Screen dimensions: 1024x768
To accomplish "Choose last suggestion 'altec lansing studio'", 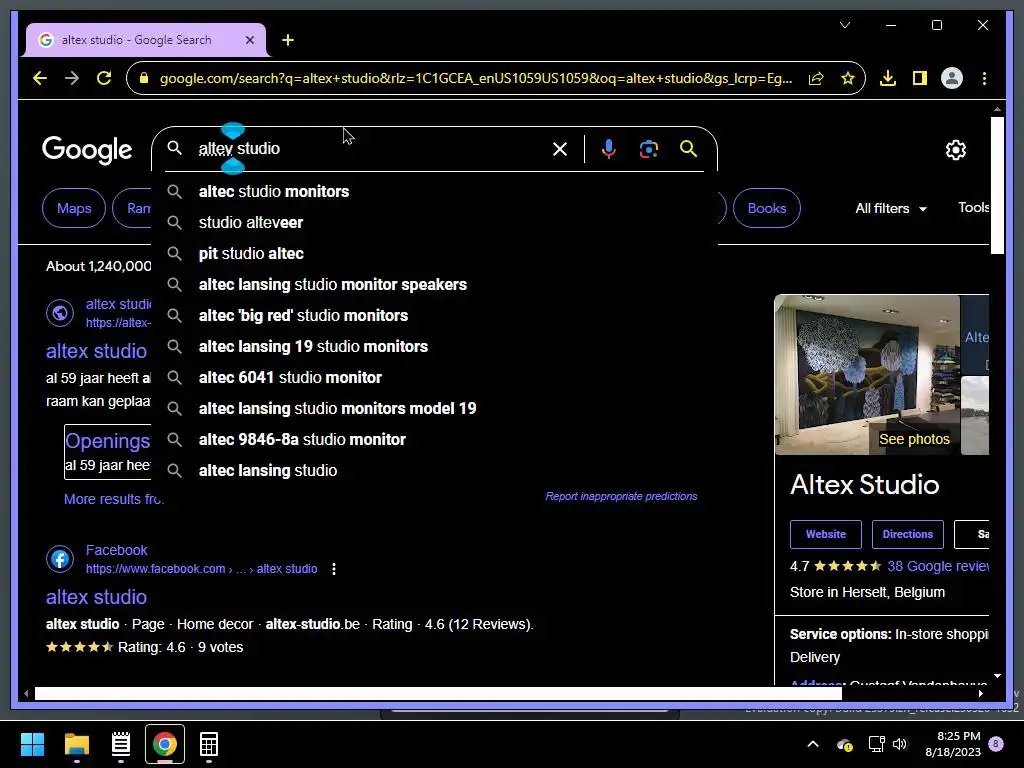I will [434, 471].
